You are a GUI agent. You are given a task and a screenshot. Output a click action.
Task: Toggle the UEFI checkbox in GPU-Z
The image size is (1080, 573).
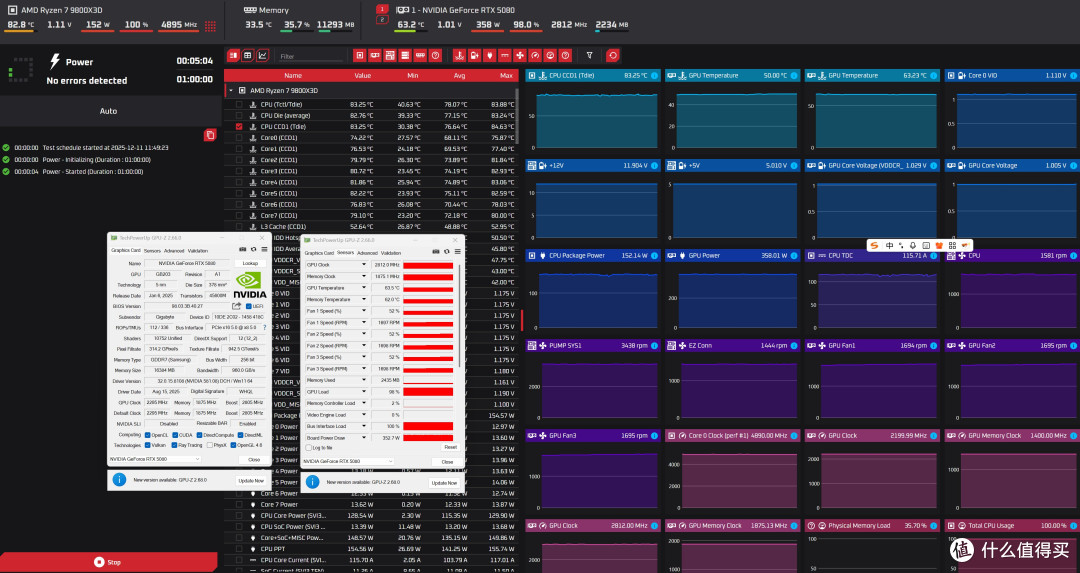249,306
